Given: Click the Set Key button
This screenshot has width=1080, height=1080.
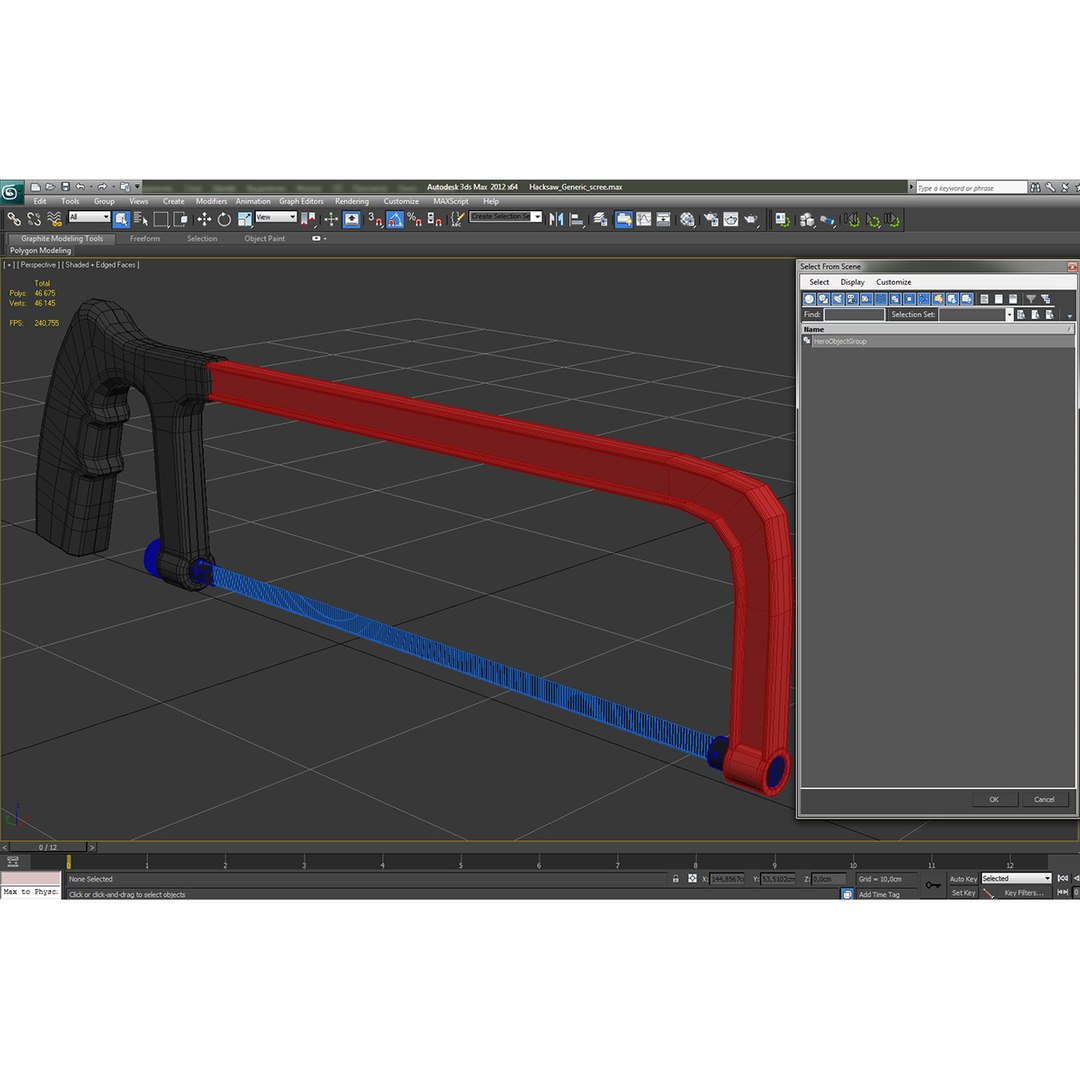Looking at the screenshot, I should point(963,893).
